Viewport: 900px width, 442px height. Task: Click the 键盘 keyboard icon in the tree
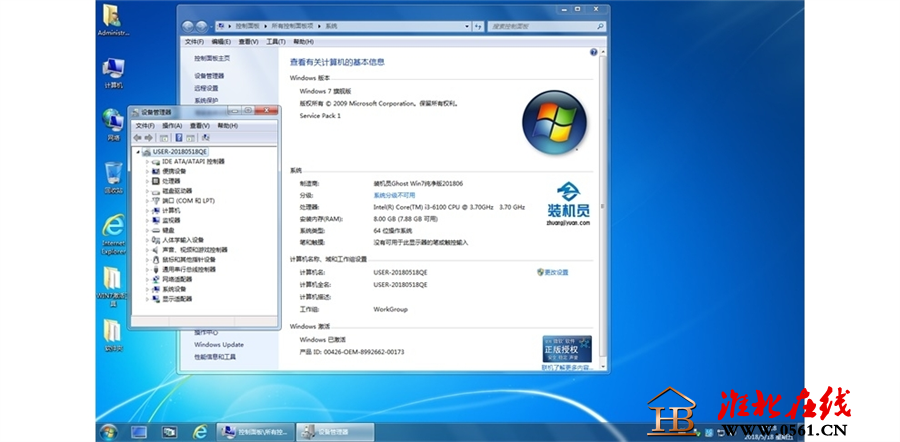[156, 230]
